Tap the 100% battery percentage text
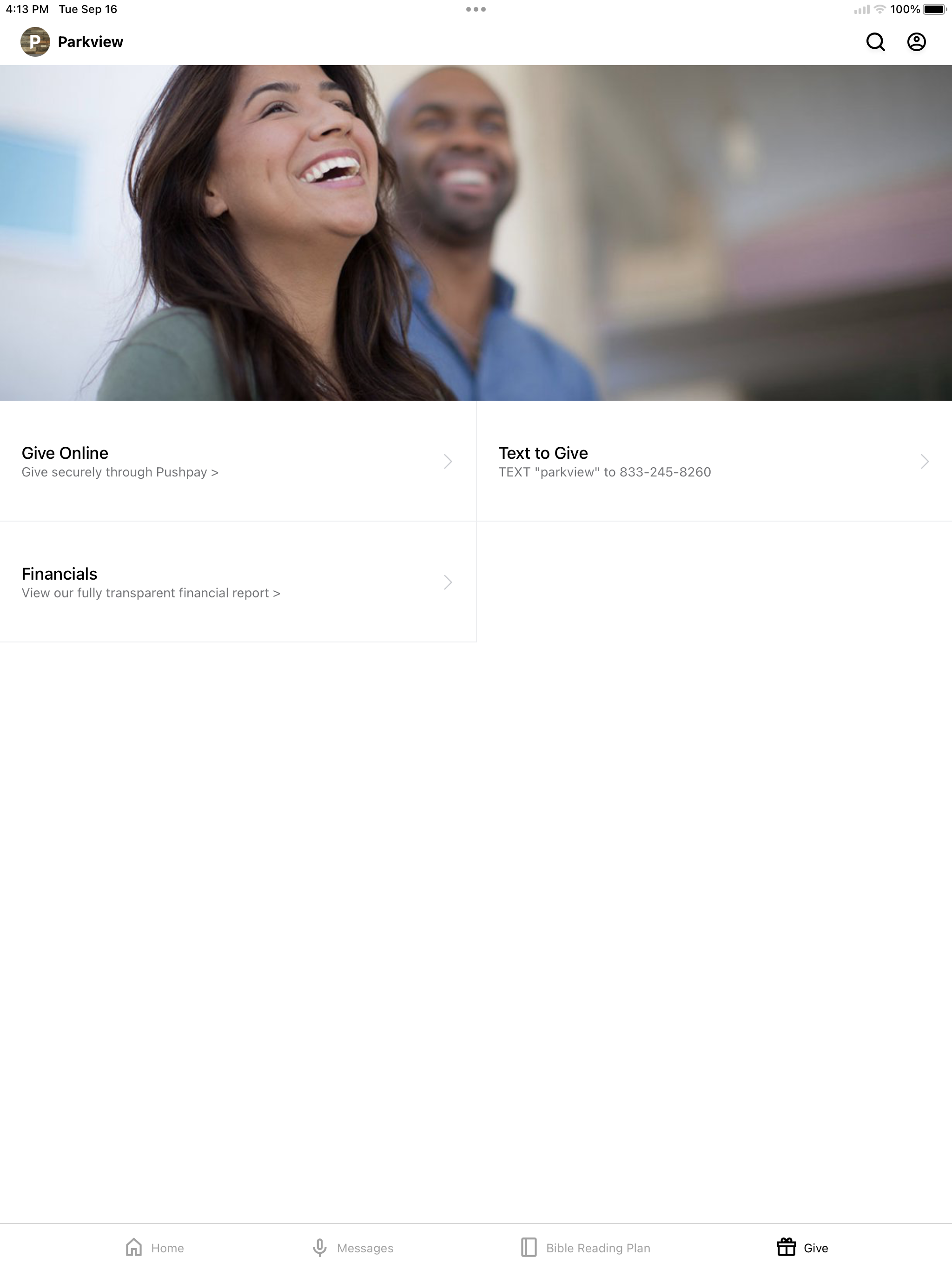 (905, 9)
